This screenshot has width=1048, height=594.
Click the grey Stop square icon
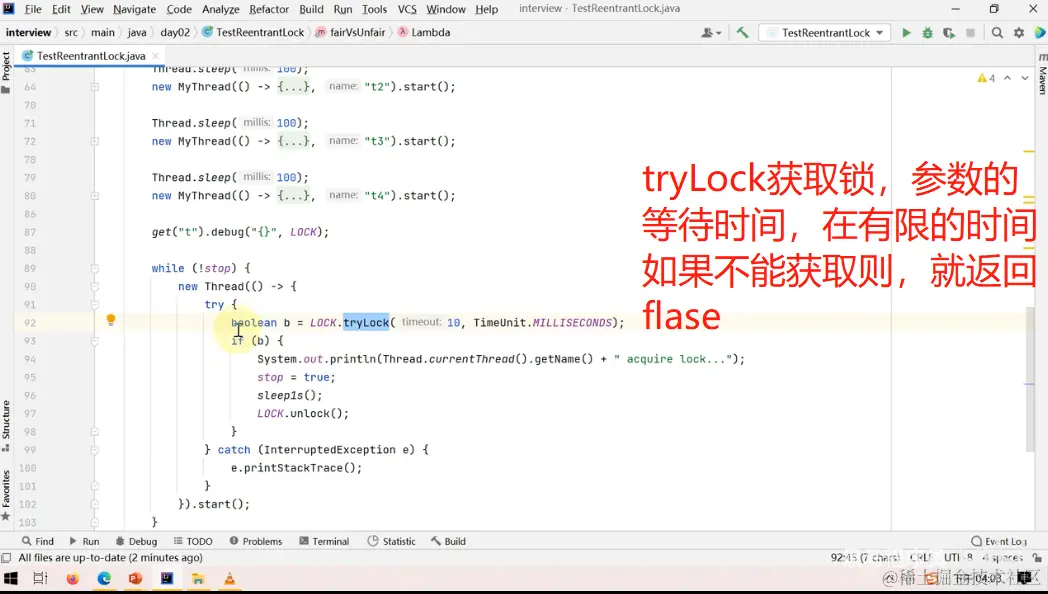[970, 33]
